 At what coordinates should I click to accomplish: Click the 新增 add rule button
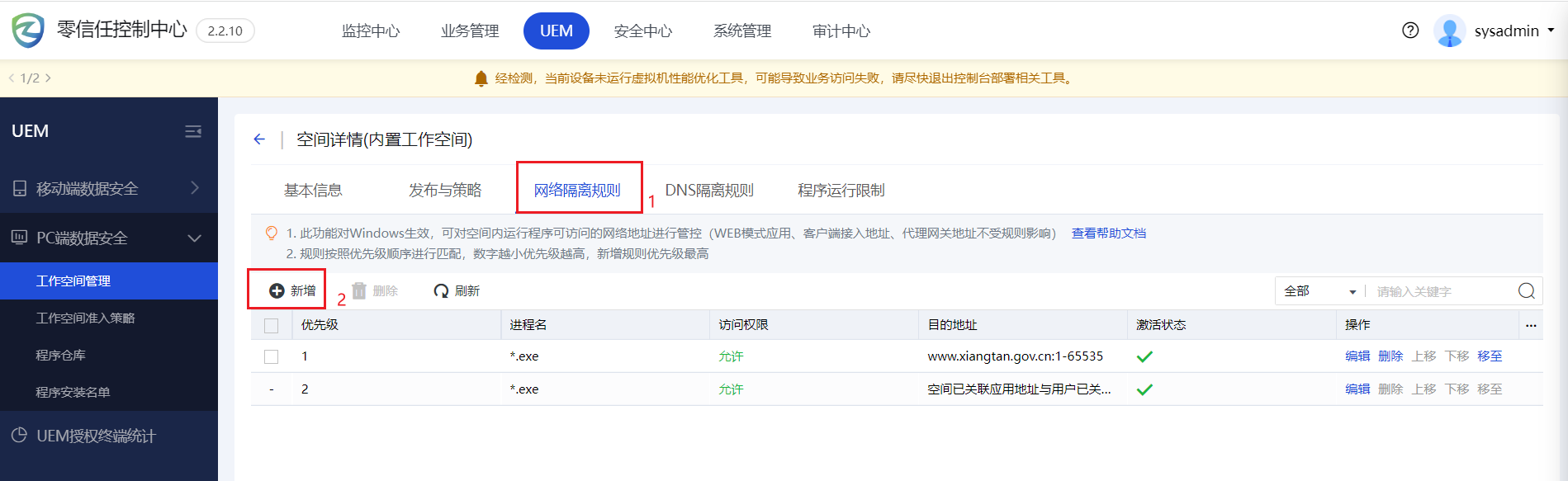point(292,290)
